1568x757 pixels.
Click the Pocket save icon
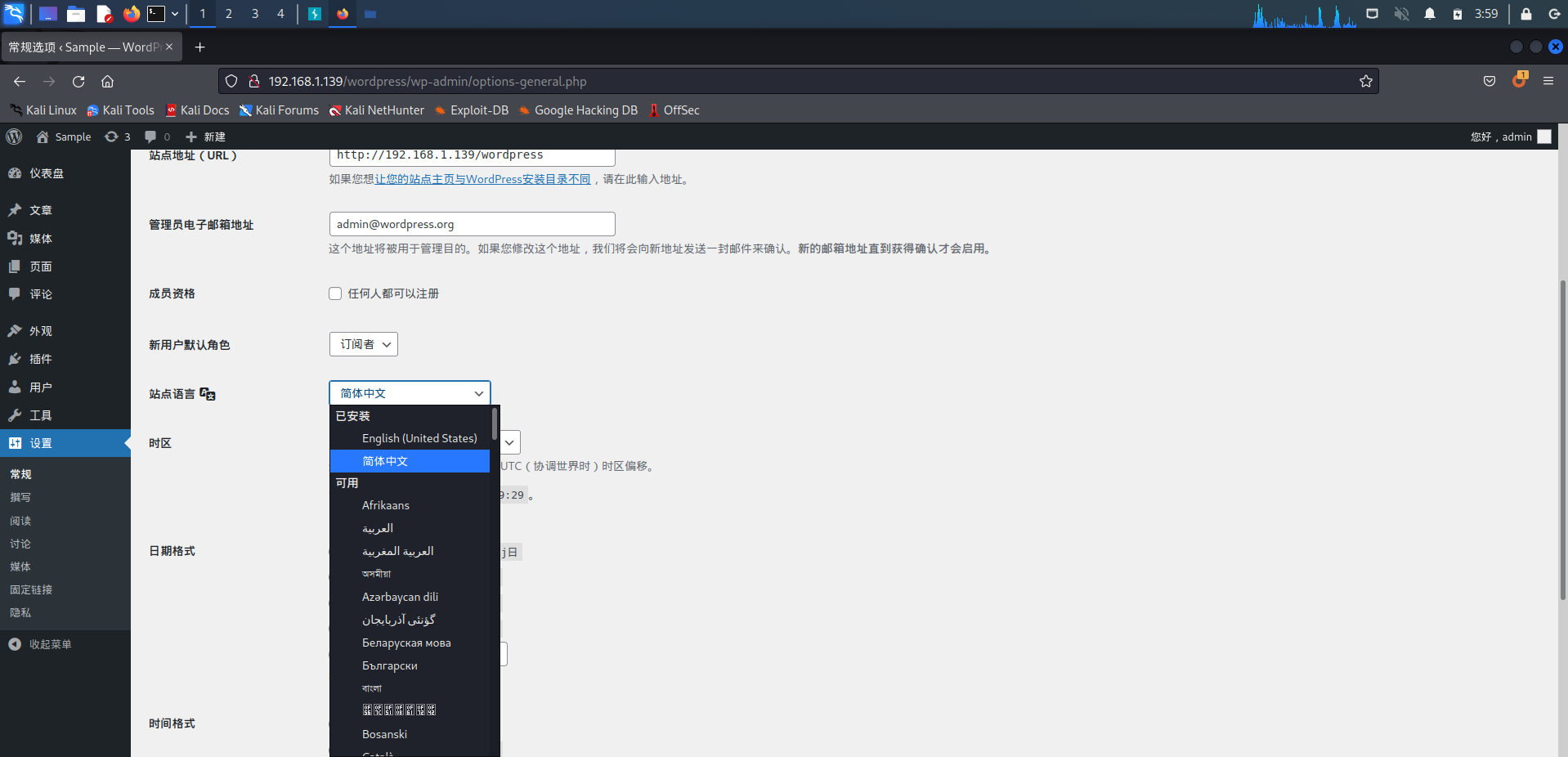point(1490,81)
